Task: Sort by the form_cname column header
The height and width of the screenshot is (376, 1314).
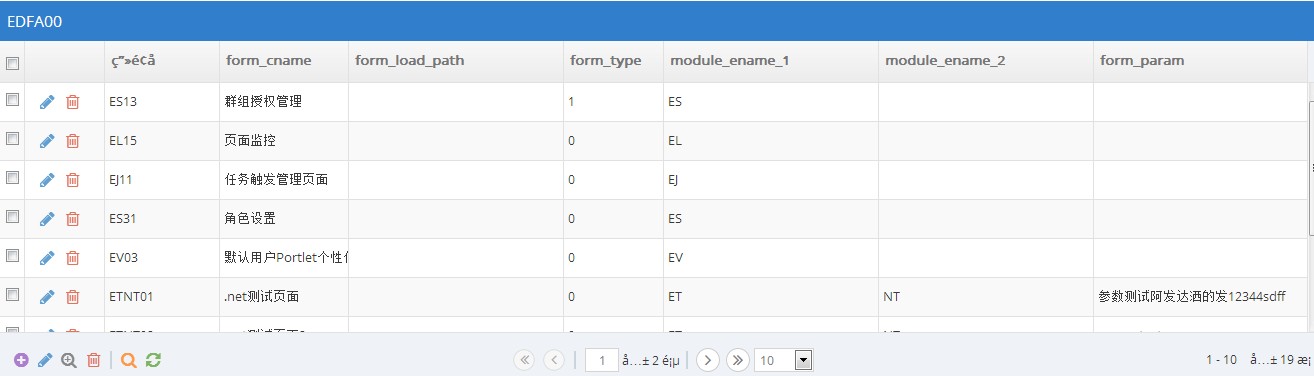Action: [269, 61]
